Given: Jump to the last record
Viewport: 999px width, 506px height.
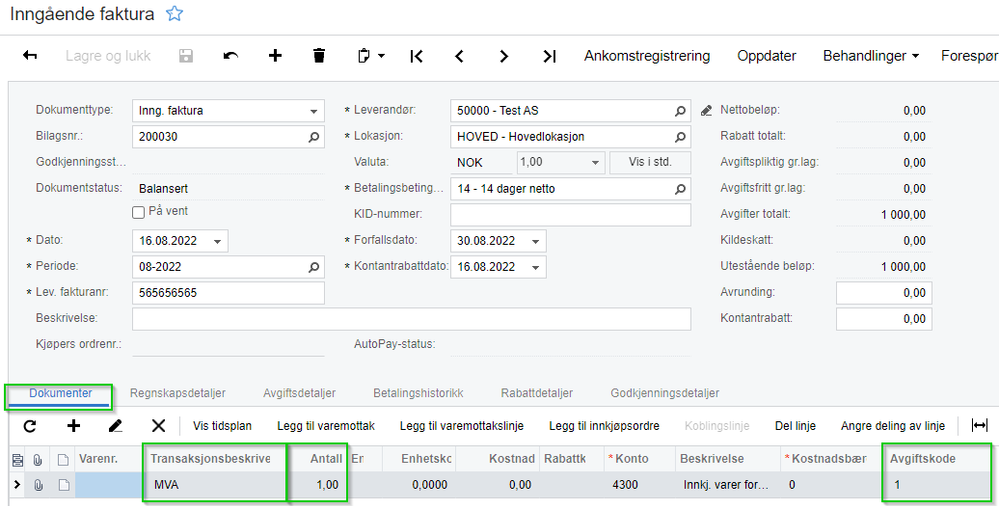Looking at the screenshot, I should coord(549,56).
